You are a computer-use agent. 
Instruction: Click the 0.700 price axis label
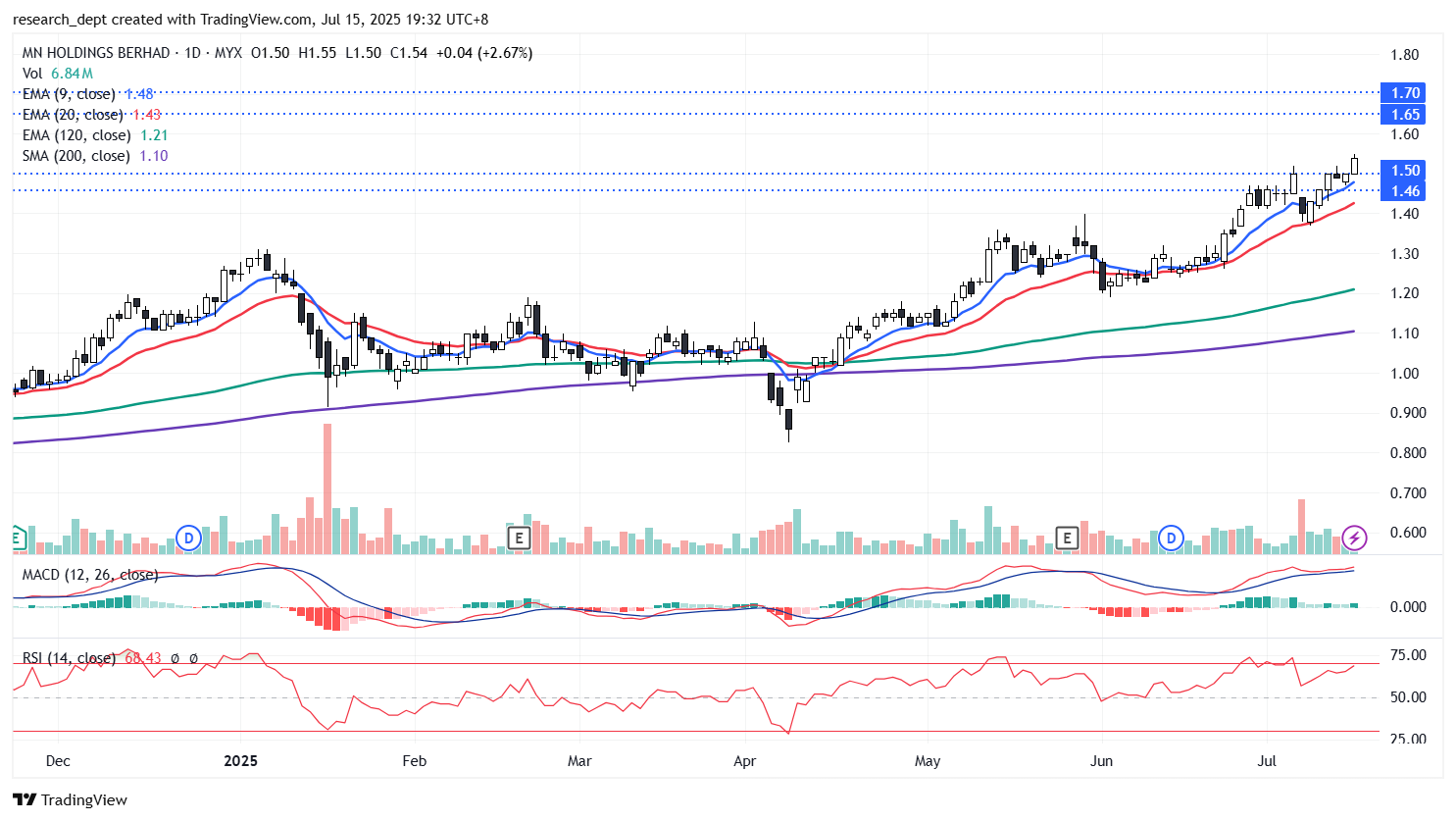(1408, 493)
